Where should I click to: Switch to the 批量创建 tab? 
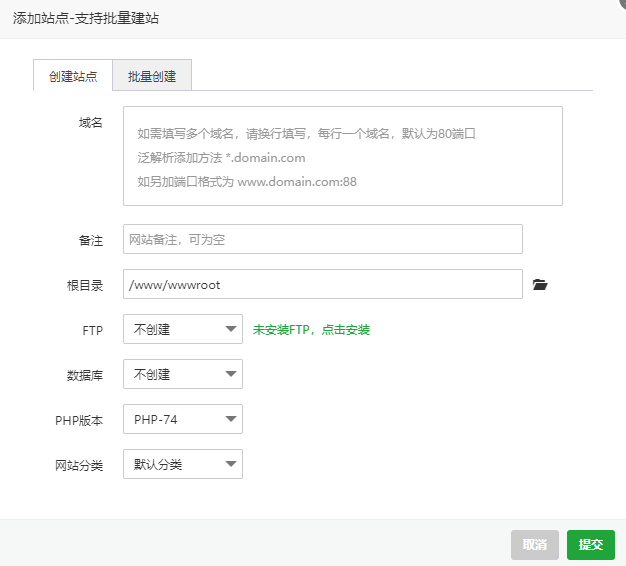[x=152, y=76]
